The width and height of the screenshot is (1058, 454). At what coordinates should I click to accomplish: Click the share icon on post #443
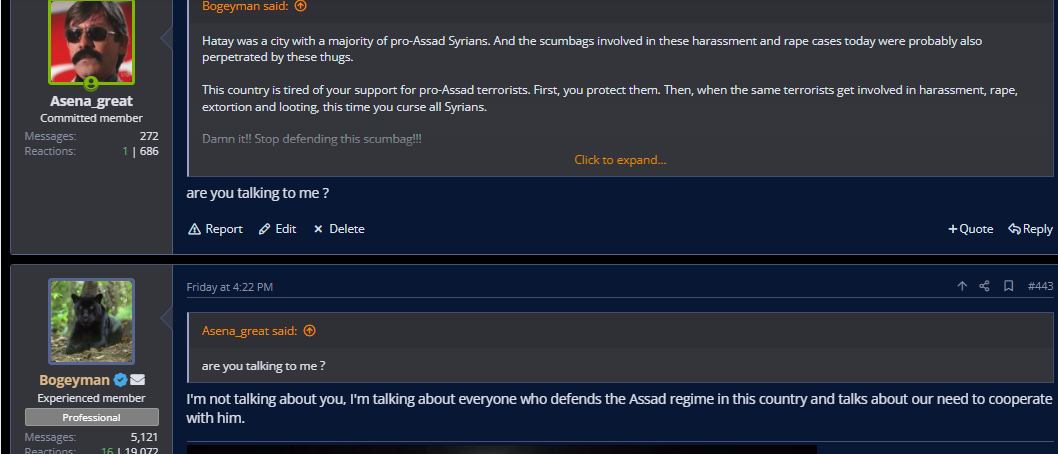pyautogui.click(x=984, y=286)
